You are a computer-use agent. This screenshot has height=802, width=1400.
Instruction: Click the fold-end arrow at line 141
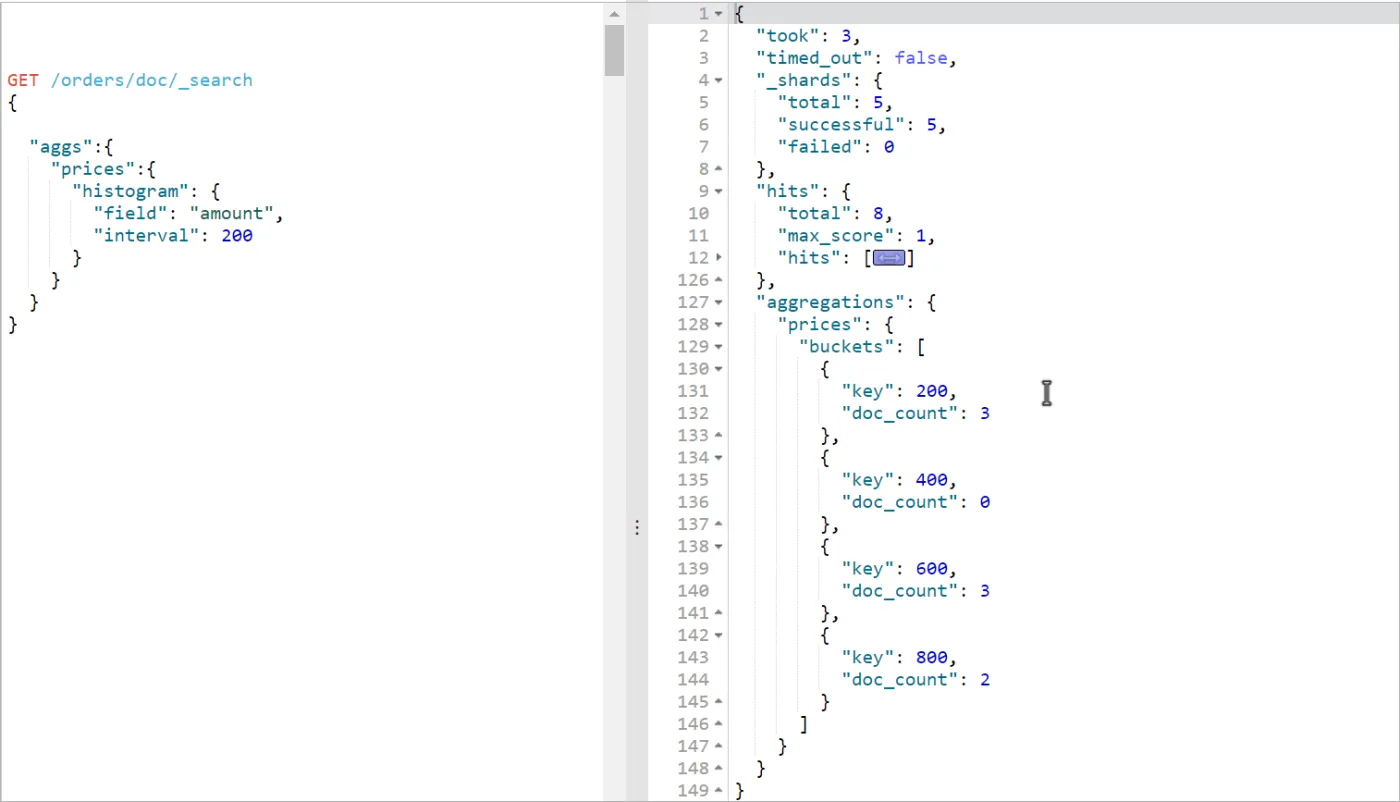(x=719, y=612)
